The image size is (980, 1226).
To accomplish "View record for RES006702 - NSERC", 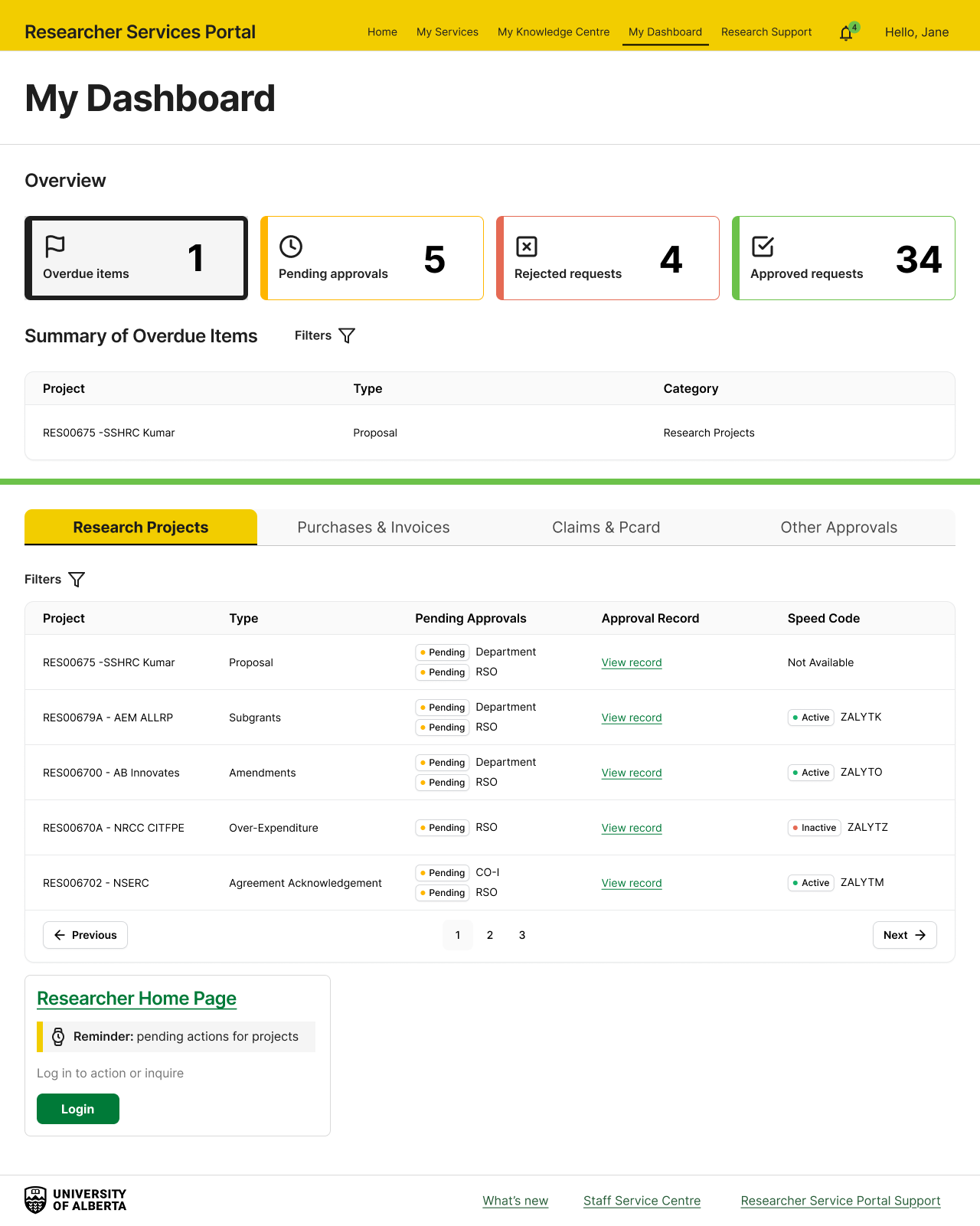I will (x=632, y=883).
